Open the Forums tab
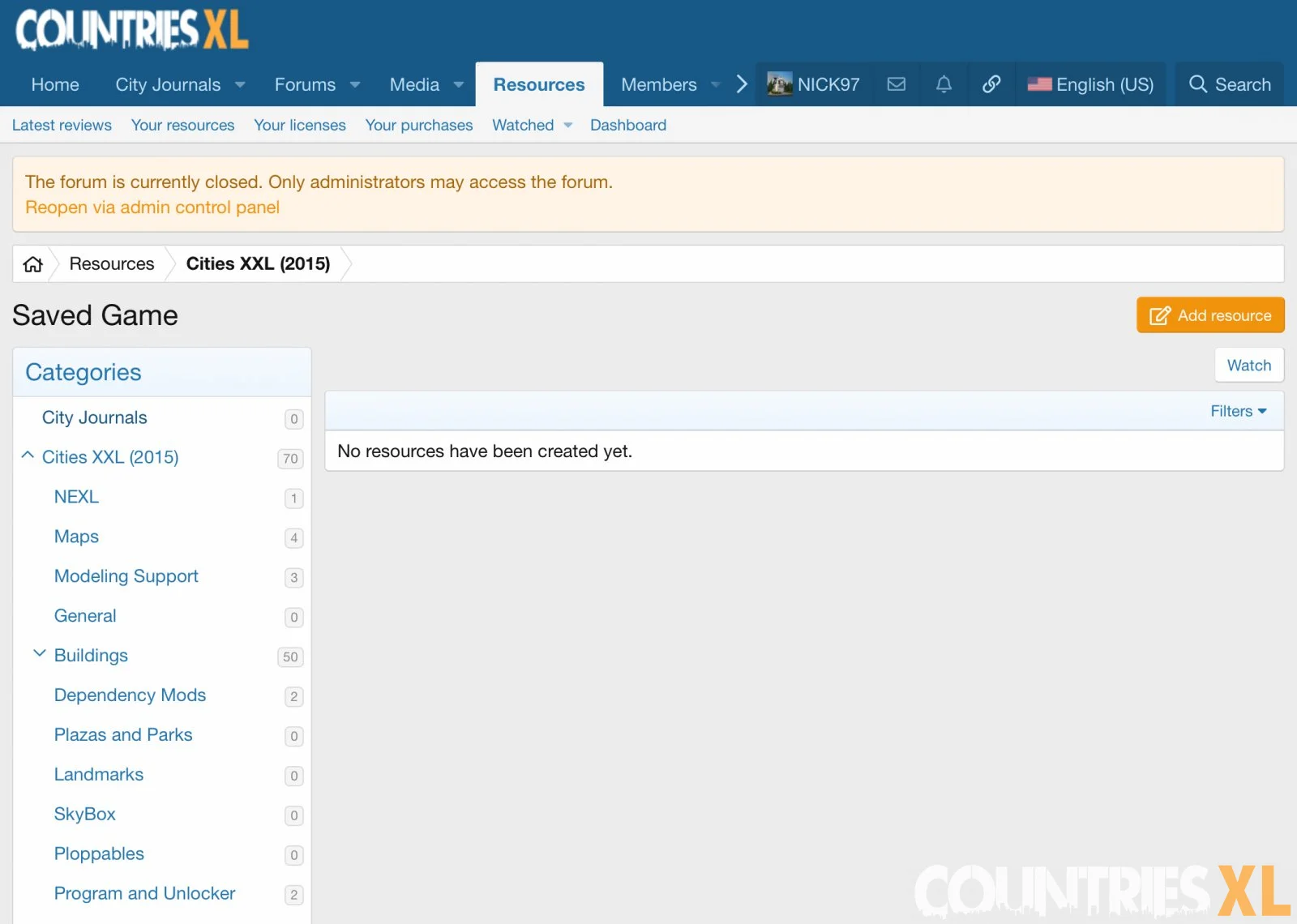 click(x=305, y=84)
